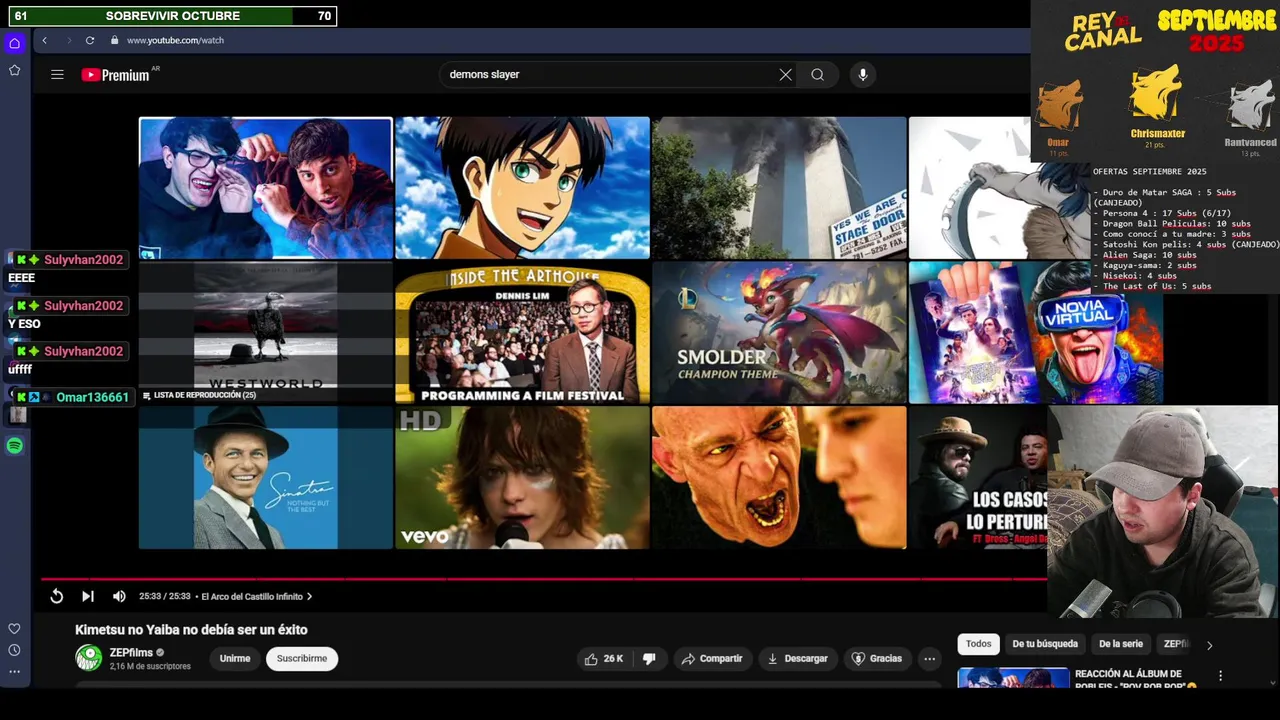This screenshot has width=1280, height=720.
Task: Open the star bookmarks icon in sidebar
Action: point(14,70)
